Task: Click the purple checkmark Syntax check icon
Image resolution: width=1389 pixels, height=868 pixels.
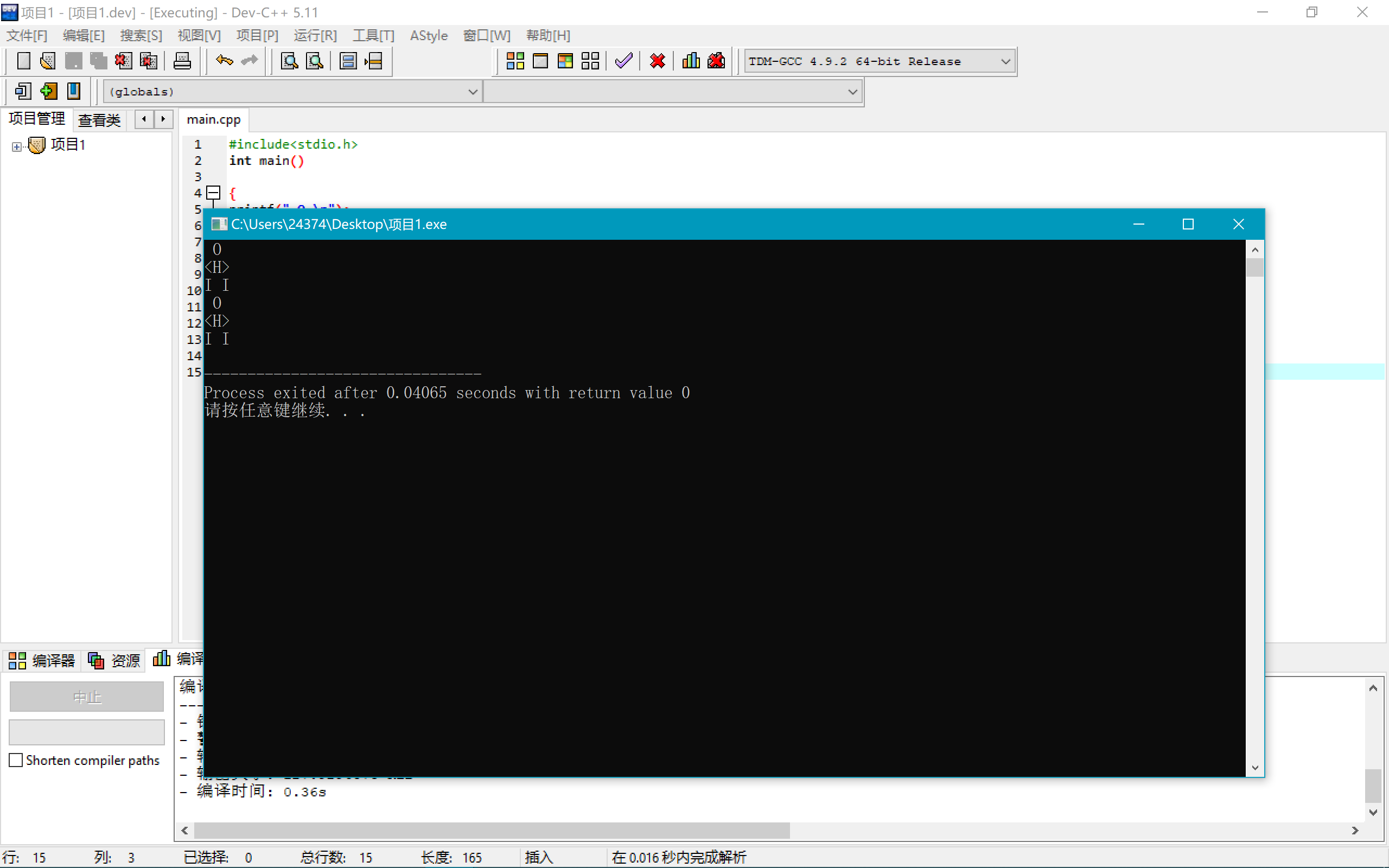Action: click(623, 61)
